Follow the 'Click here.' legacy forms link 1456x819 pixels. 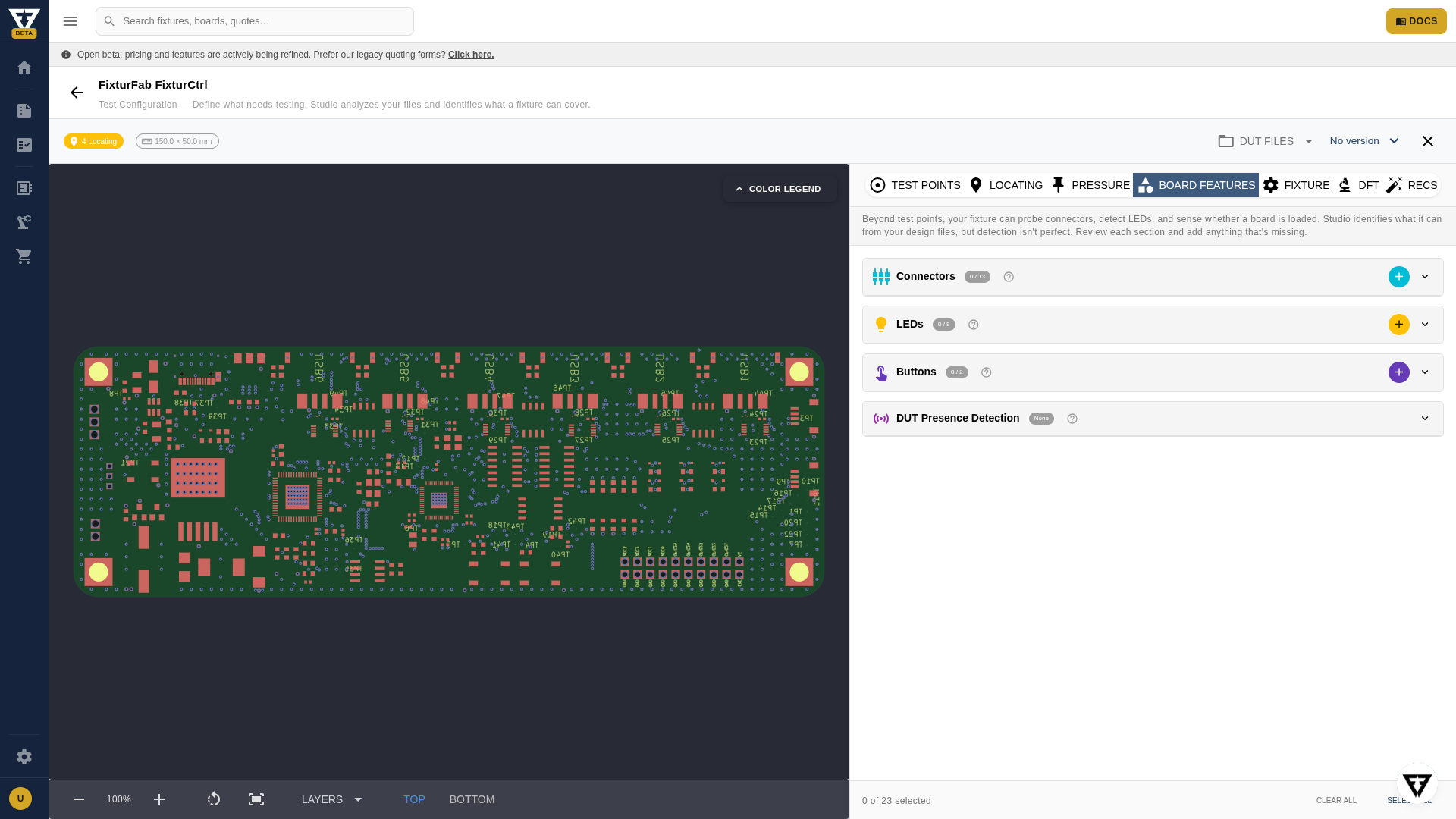pos(471,55)
